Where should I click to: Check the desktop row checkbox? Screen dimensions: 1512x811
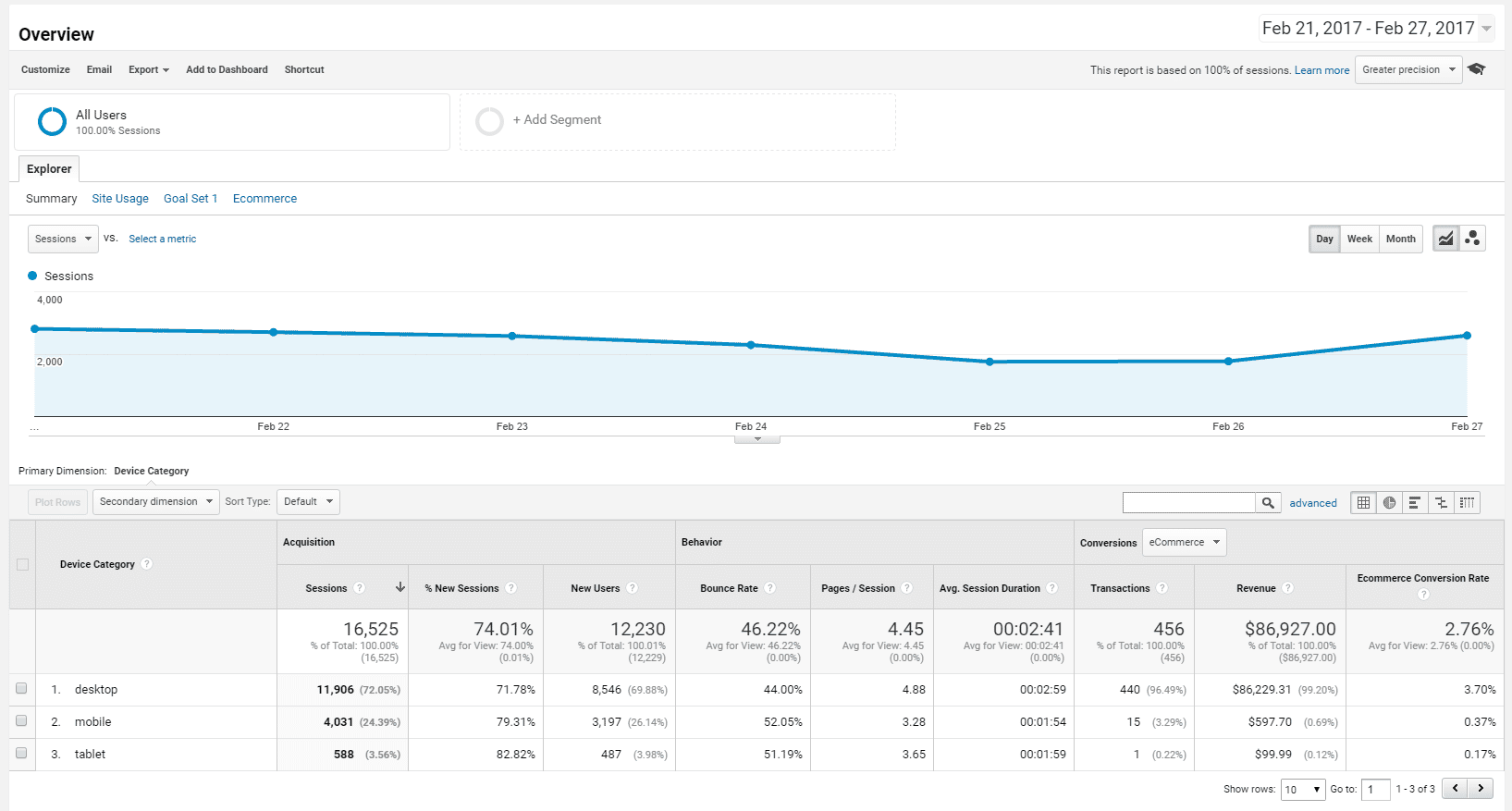[x=21, y=688]
